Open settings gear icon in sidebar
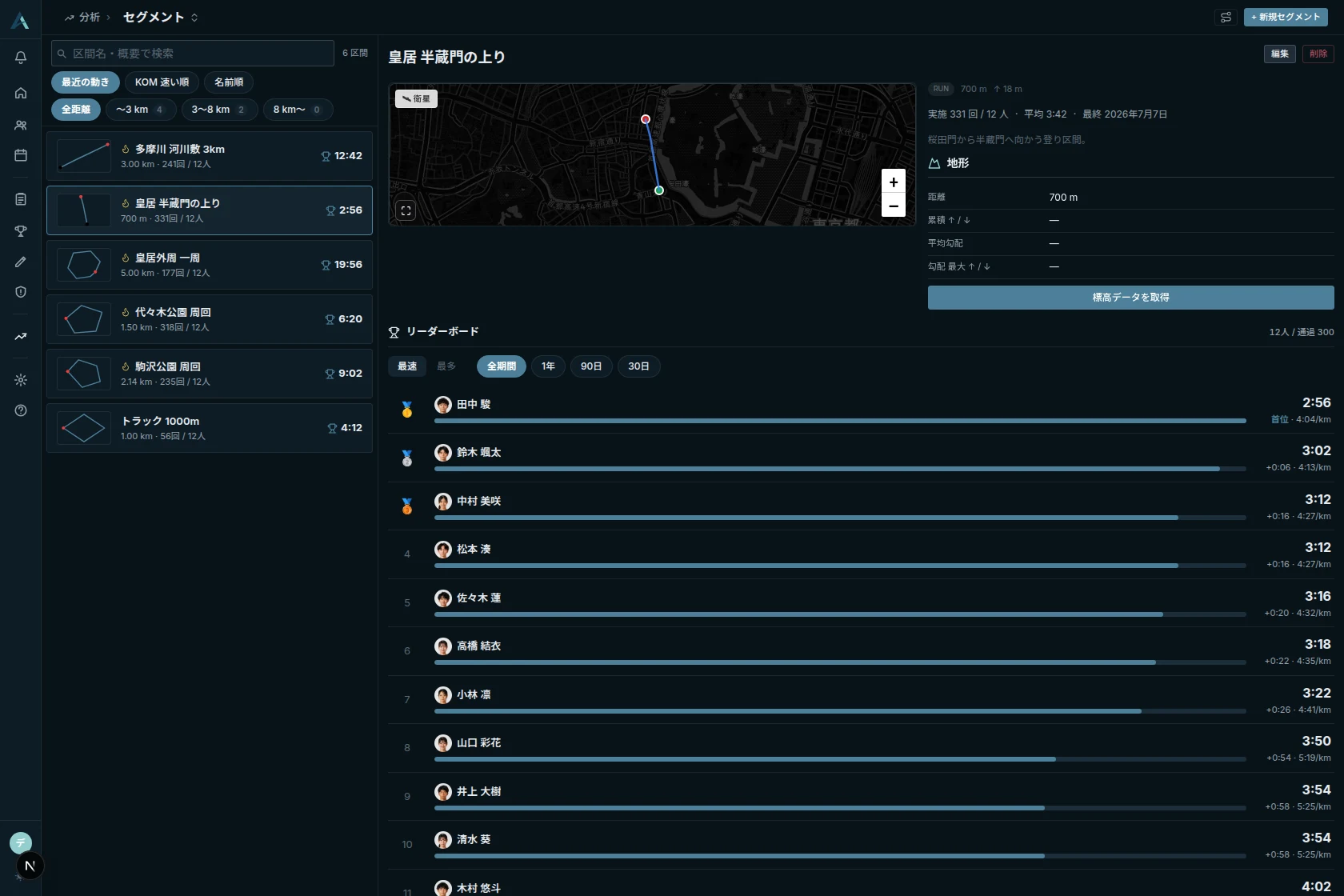Image resolution: width=1344 pixels, height=896 pixels. [21, 380]
